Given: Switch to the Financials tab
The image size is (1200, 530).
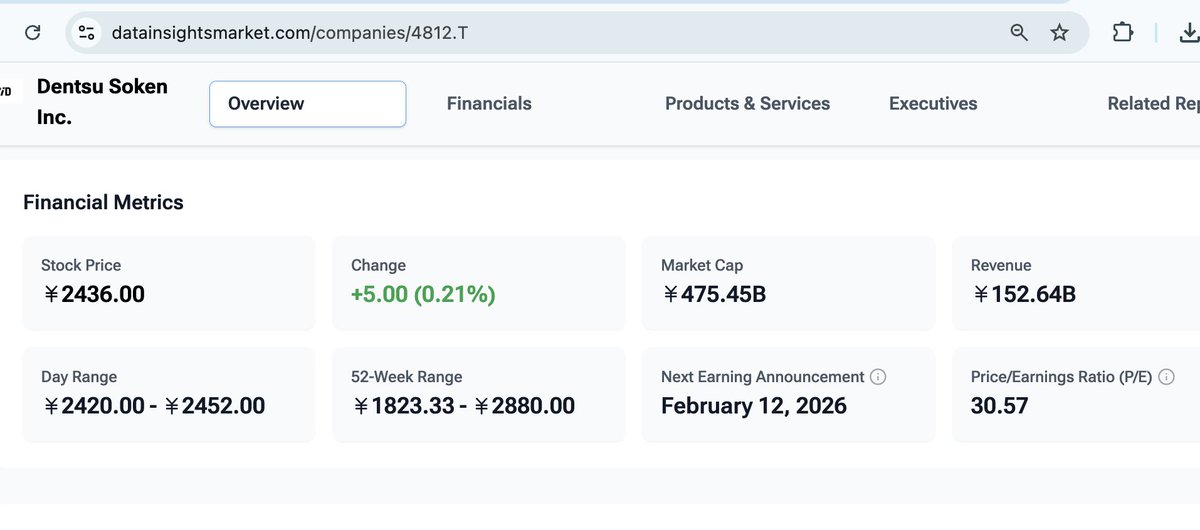Looking at the screenshot, I should tap(489, 104).
